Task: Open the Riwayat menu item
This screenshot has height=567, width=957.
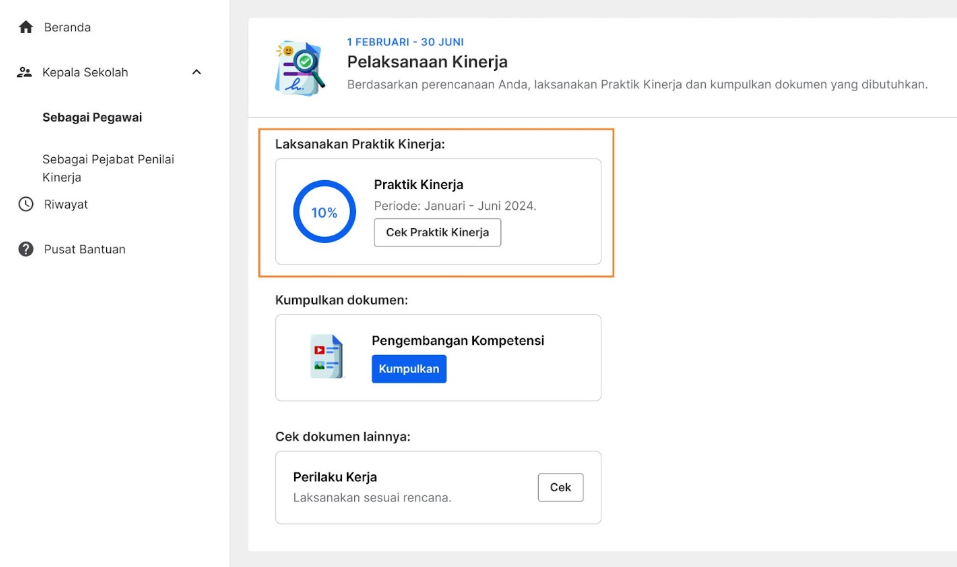Action: (x=66, y=204)
